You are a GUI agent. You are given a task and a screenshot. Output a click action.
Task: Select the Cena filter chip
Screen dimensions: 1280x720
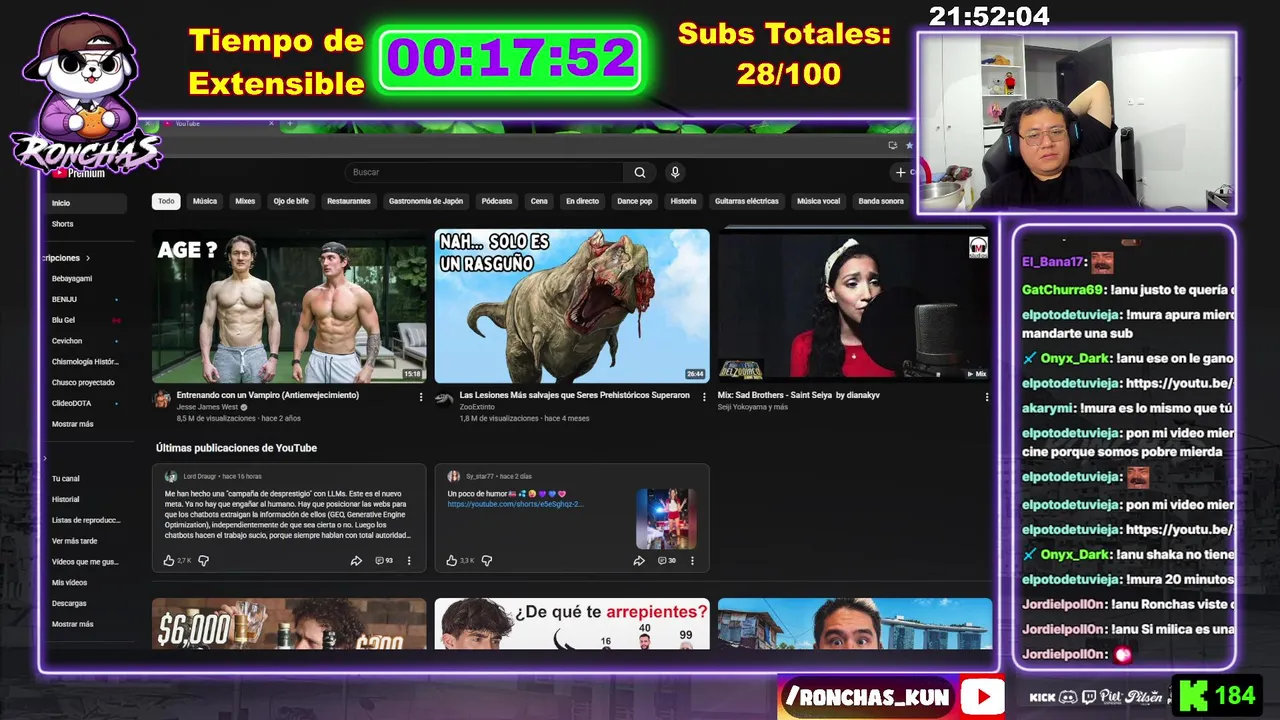pyautogui.click(x=539, y=201)
